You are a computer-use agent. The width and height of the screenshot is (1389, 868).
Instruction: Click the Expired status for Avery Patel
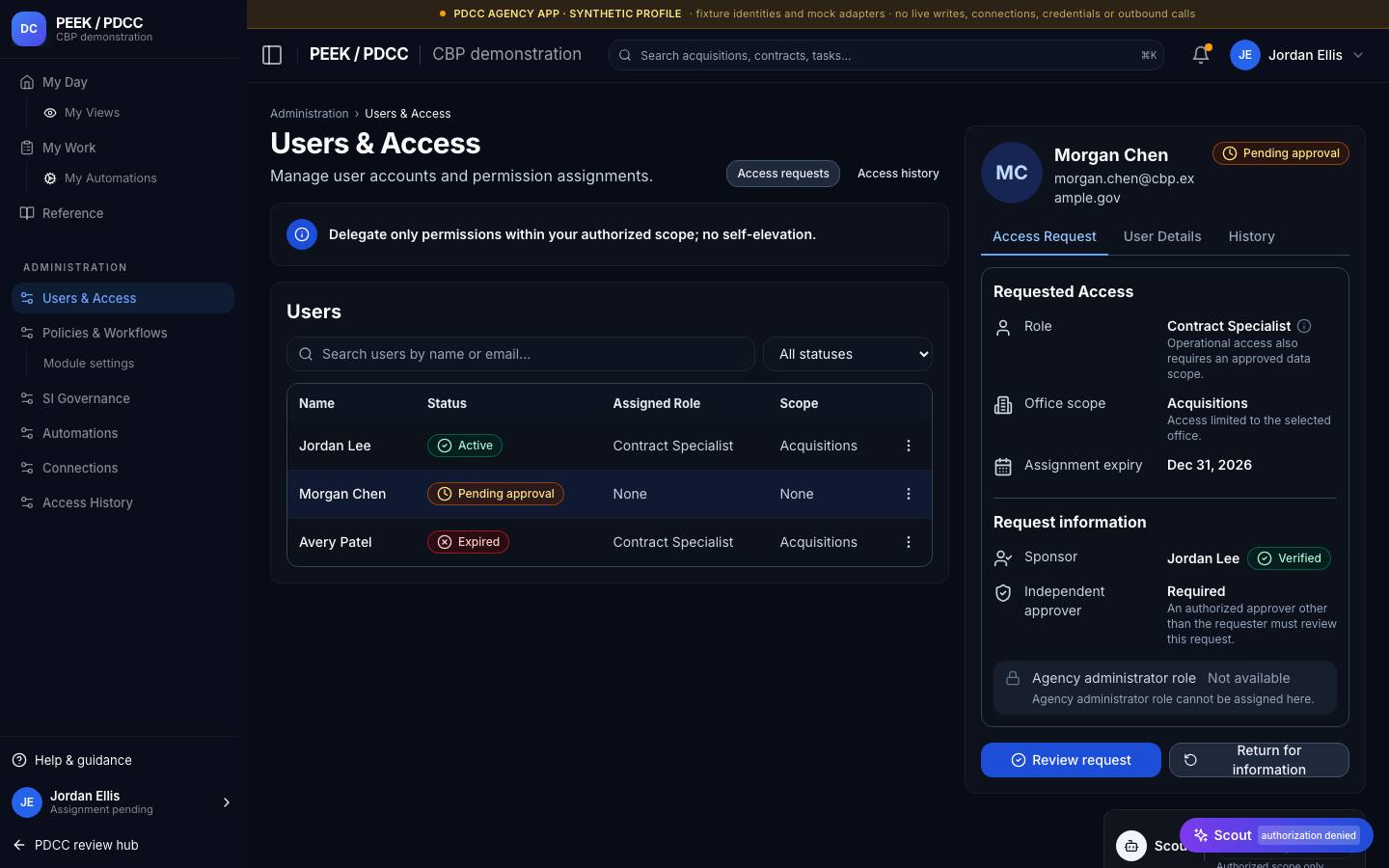point(468,542)
